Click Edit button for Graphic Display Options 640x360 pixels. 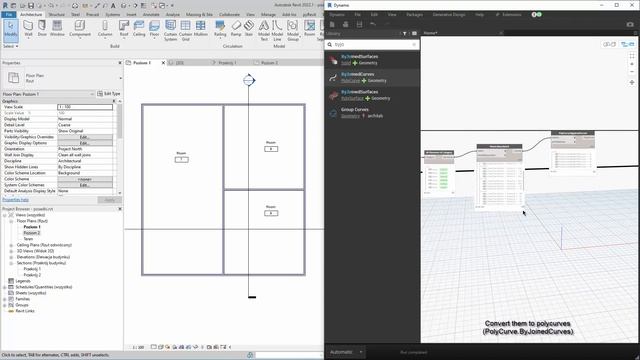(84, 143)
